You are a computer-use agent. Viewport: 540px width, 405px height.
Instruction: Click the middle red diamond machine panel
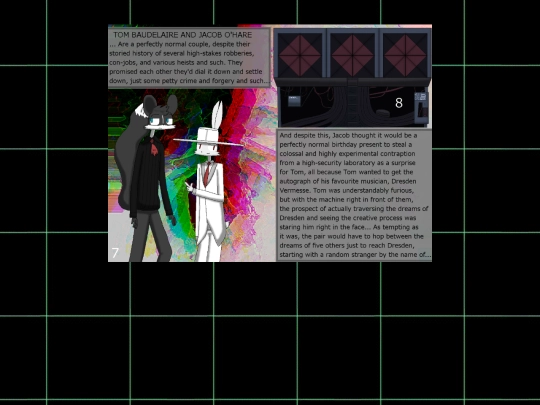pyautogui.click(x=352, y=55)
